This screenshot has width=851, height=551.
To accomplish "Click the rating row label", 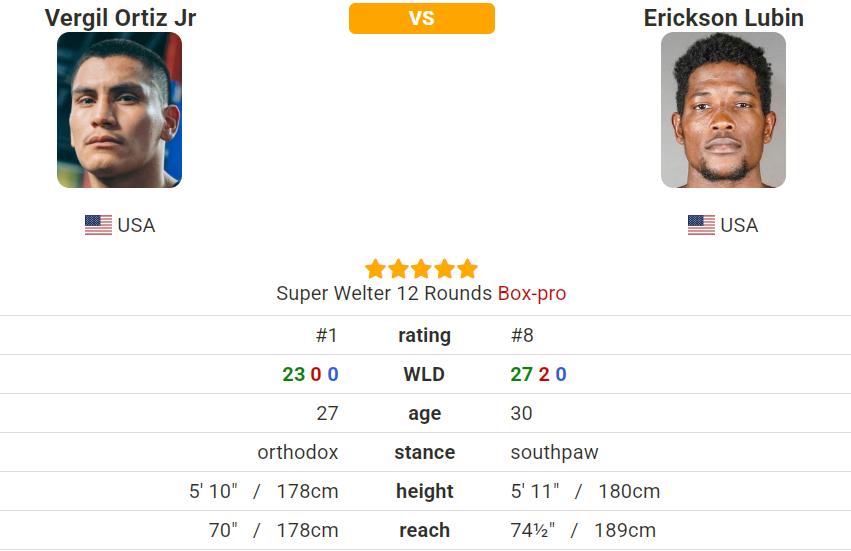I will tap(424, 335).
